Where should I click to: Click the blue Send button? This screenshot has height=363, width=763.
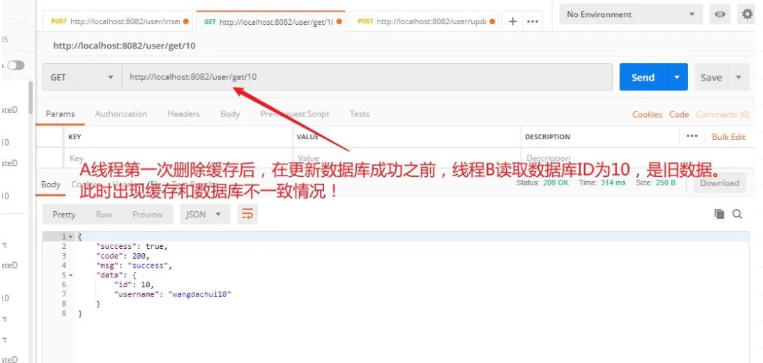point(643,77)
